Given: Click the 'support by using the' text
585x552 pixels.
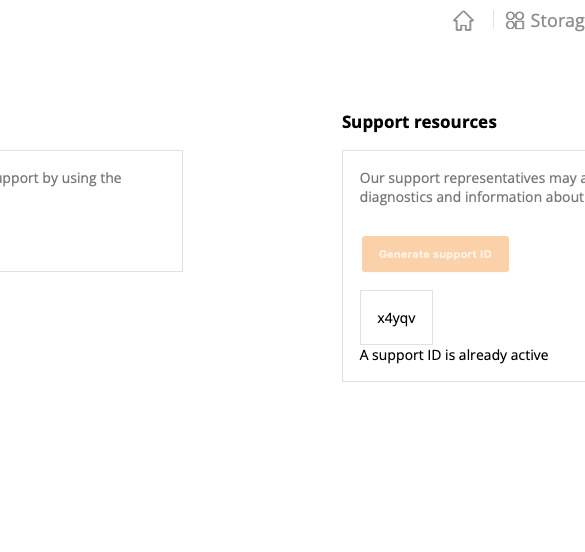Looking at the screenshot, I should [x=60, y=178].
